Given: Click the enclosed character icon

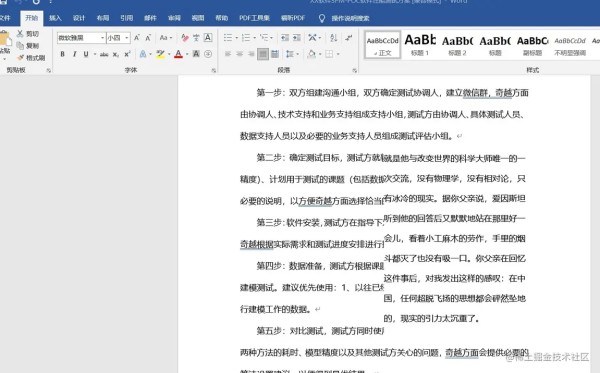Looking at the screenshot, I should tap(208, 54).
